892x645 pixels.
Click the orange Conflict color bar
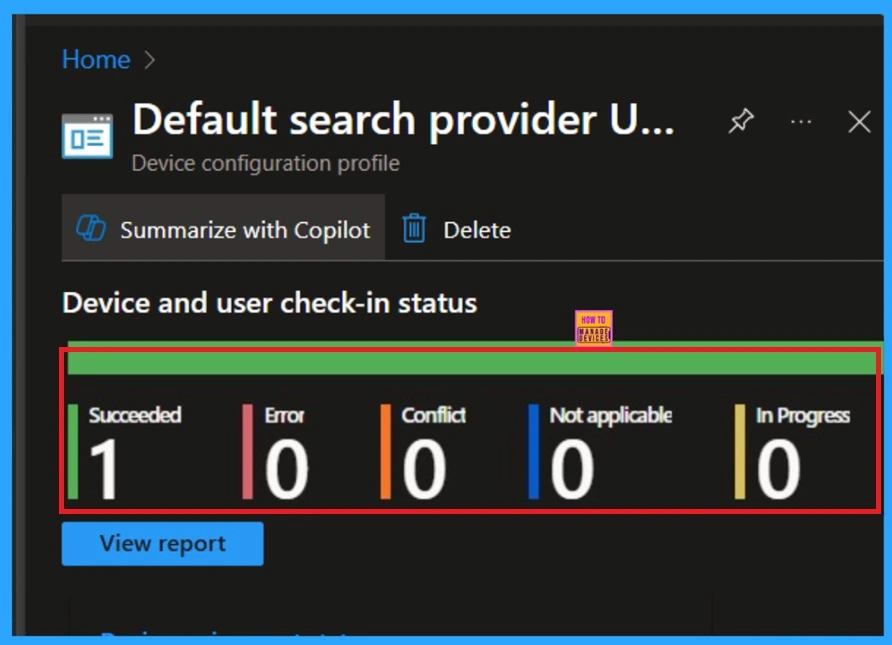click(386, 452)
